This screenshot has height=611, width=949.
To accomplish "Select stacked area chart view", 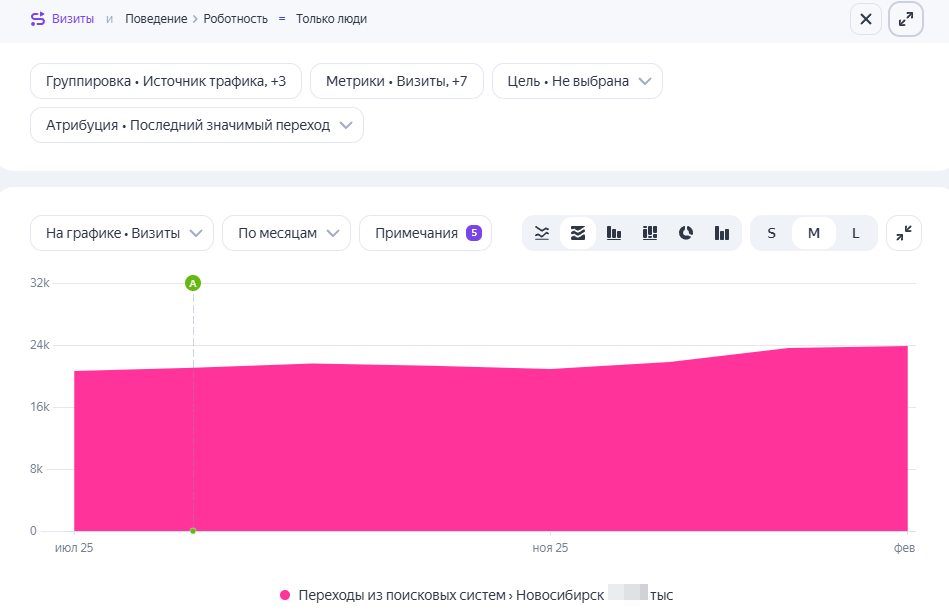I will click(578, 233).
